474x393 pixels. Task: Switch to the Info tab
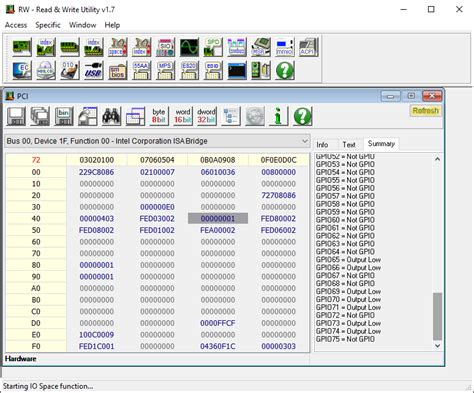[x=322, y=145]
